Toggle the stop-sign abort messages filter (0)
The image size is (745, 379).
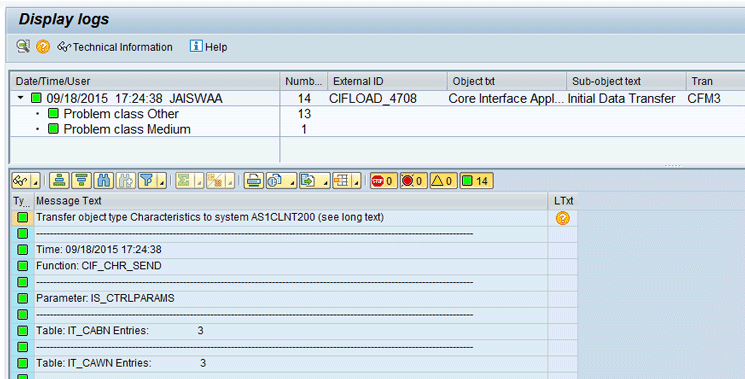383,181
